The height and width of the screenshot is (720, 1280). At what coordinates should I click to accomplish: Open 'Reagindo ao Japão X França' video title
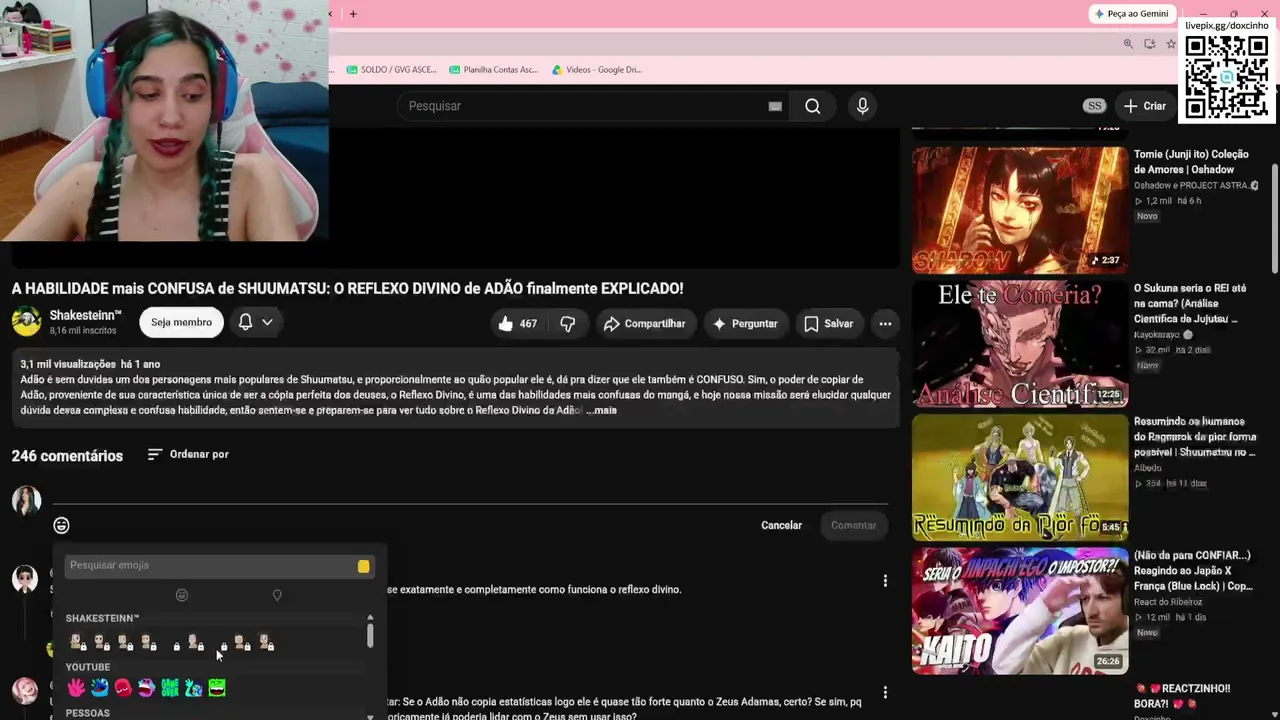[1193, 571]
